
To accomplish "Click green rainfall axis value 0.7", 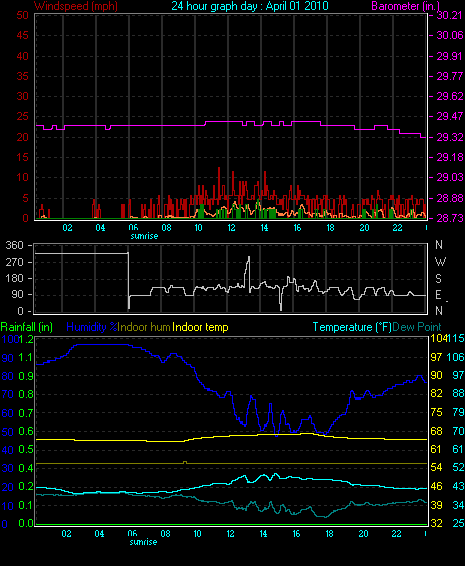I will (26, 413).
